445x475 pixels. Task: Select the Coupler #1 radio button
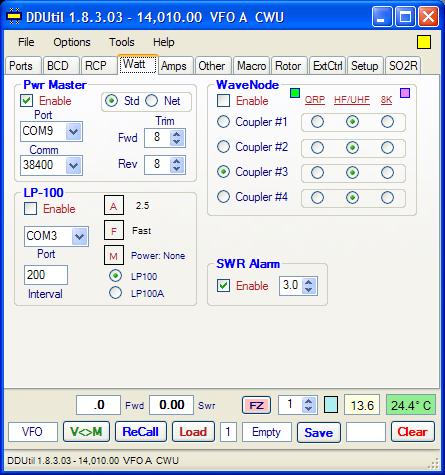223,122
